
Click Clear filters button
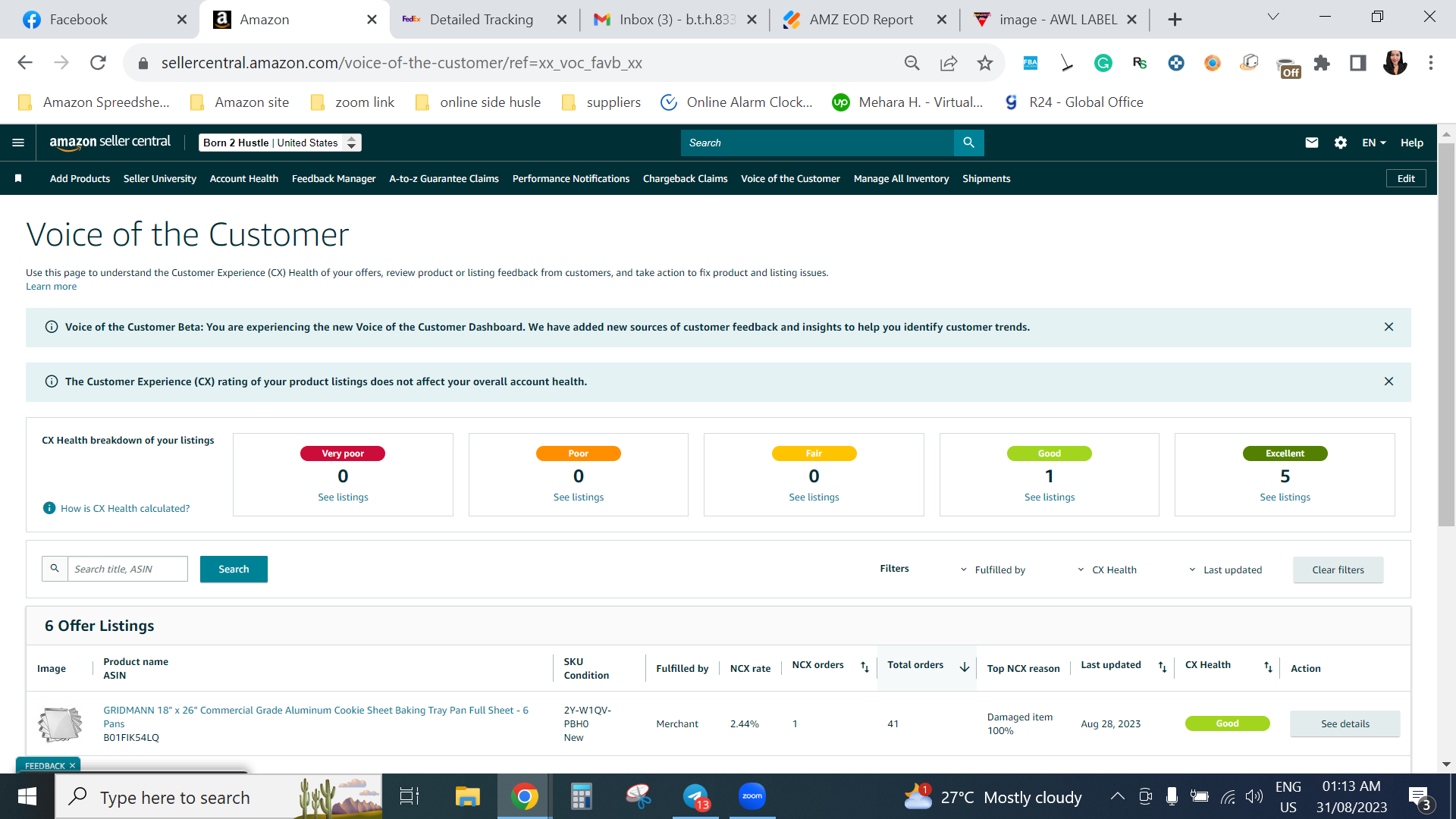[1338, 570]
